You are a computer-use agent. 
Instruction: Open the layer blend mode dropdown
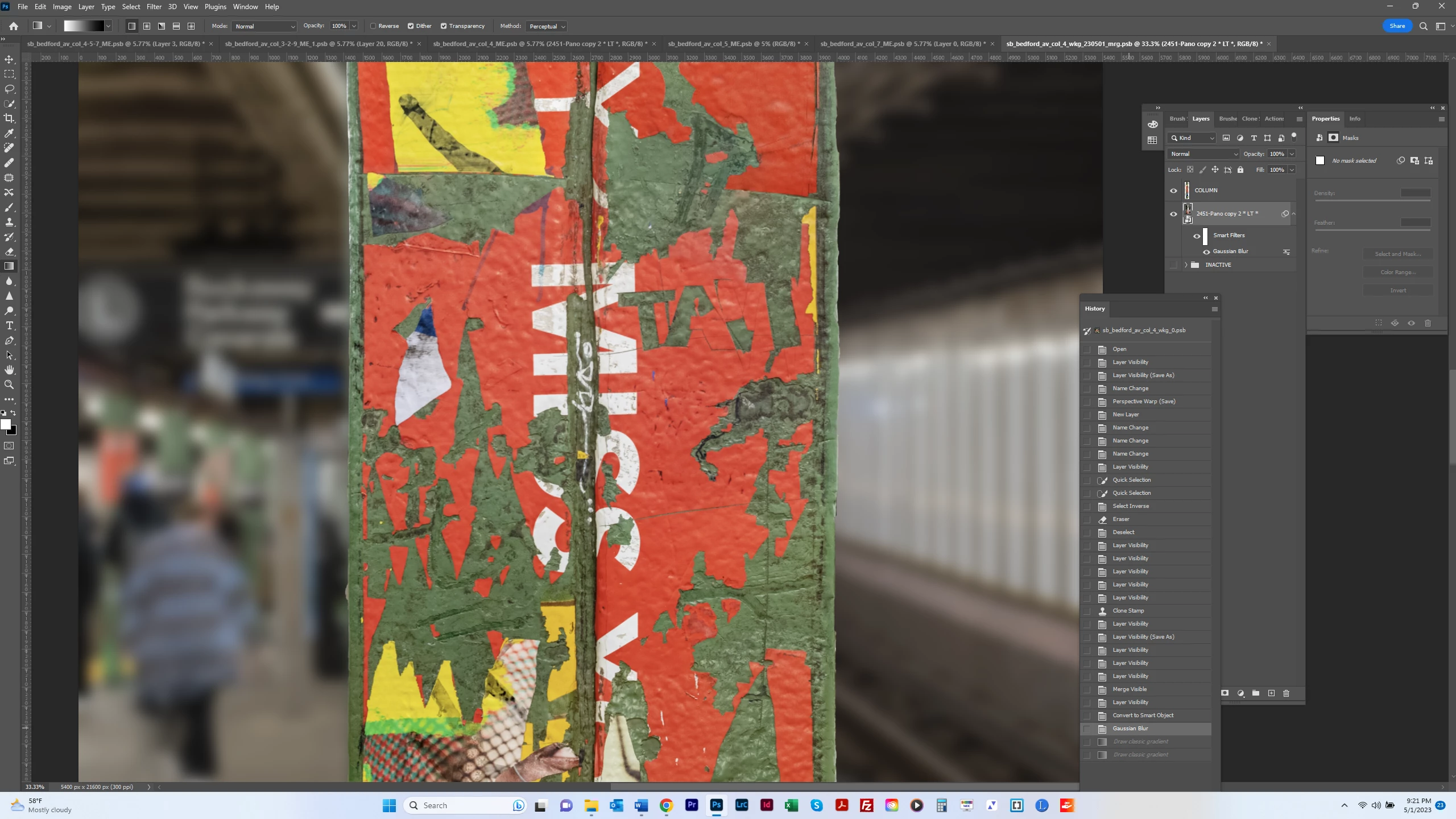pyautogui.click(x=1203, y=154)
